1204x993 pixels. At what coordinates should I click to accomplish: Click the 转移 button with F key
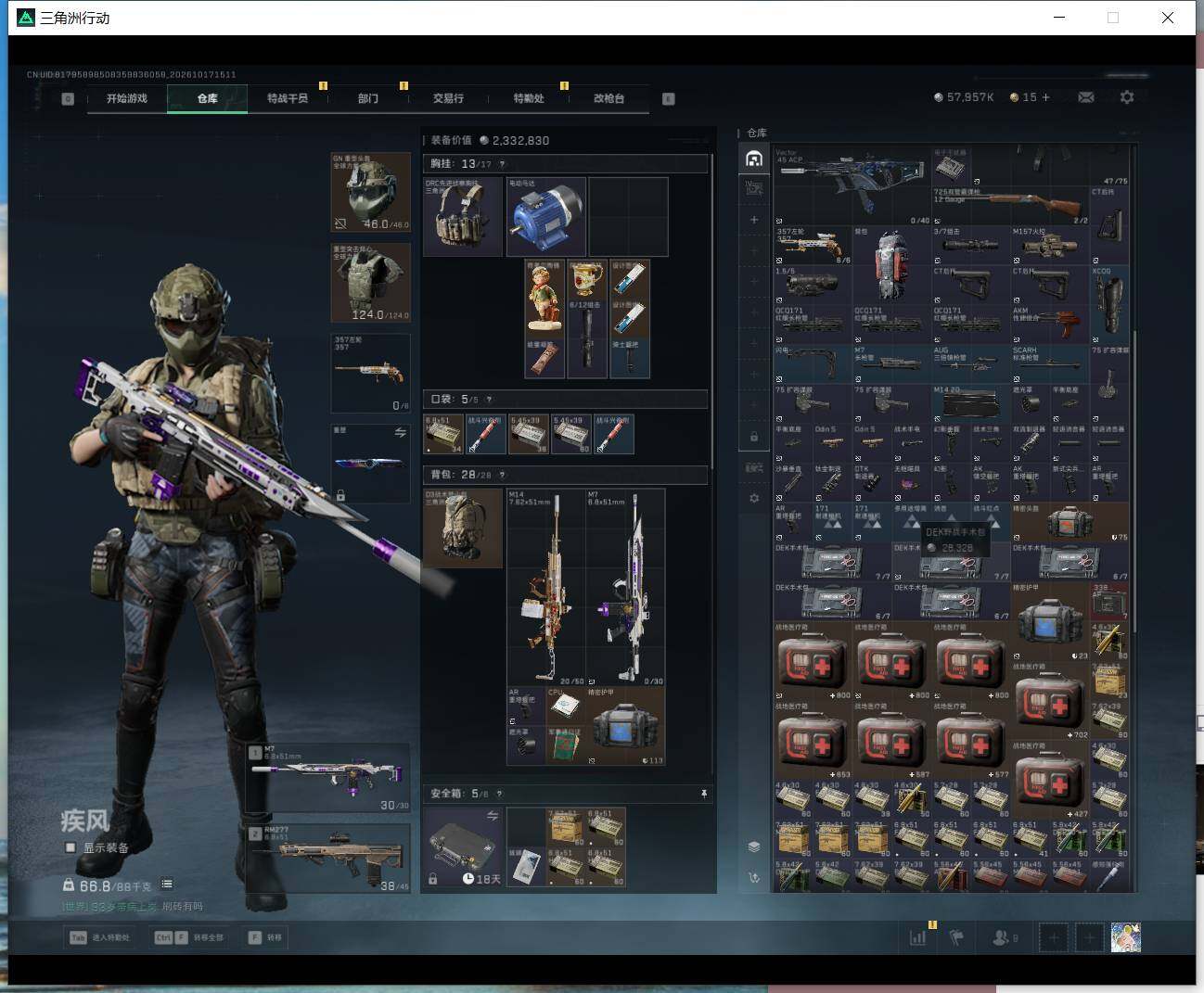pyautogui.click(x=265, y=937)
